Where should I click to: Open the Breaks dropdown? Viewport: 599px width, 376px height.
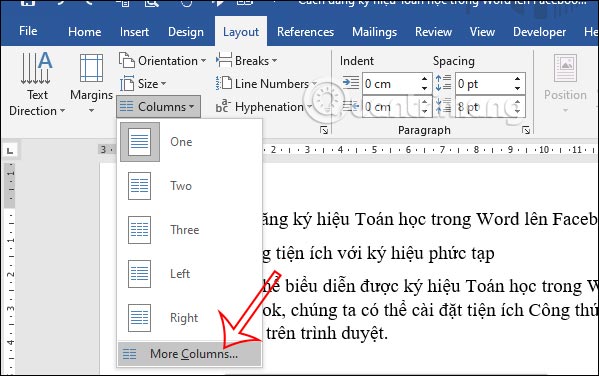coord(246,61)
